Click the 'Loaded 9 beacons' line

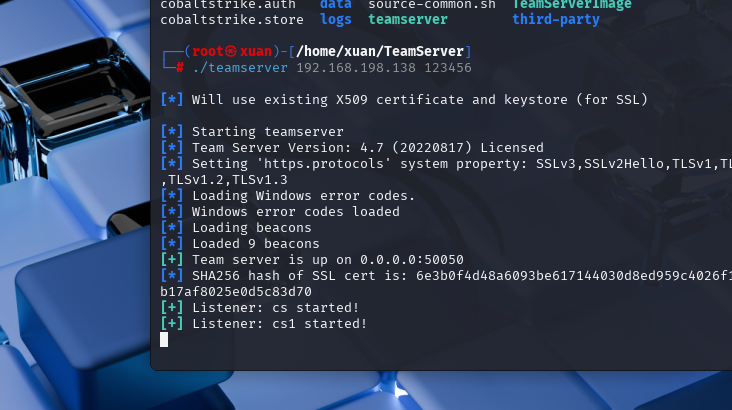[x=239, y=243]
